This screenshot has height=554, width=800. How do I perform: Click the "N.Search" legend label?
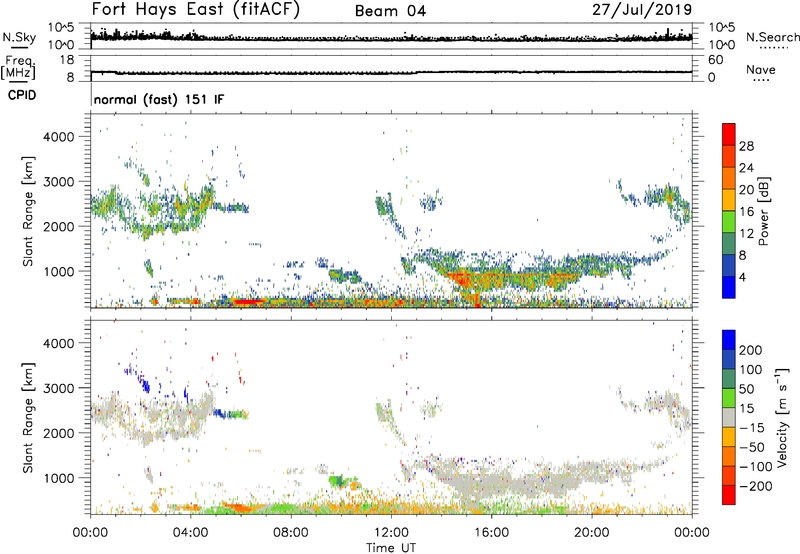pos(772,37)
